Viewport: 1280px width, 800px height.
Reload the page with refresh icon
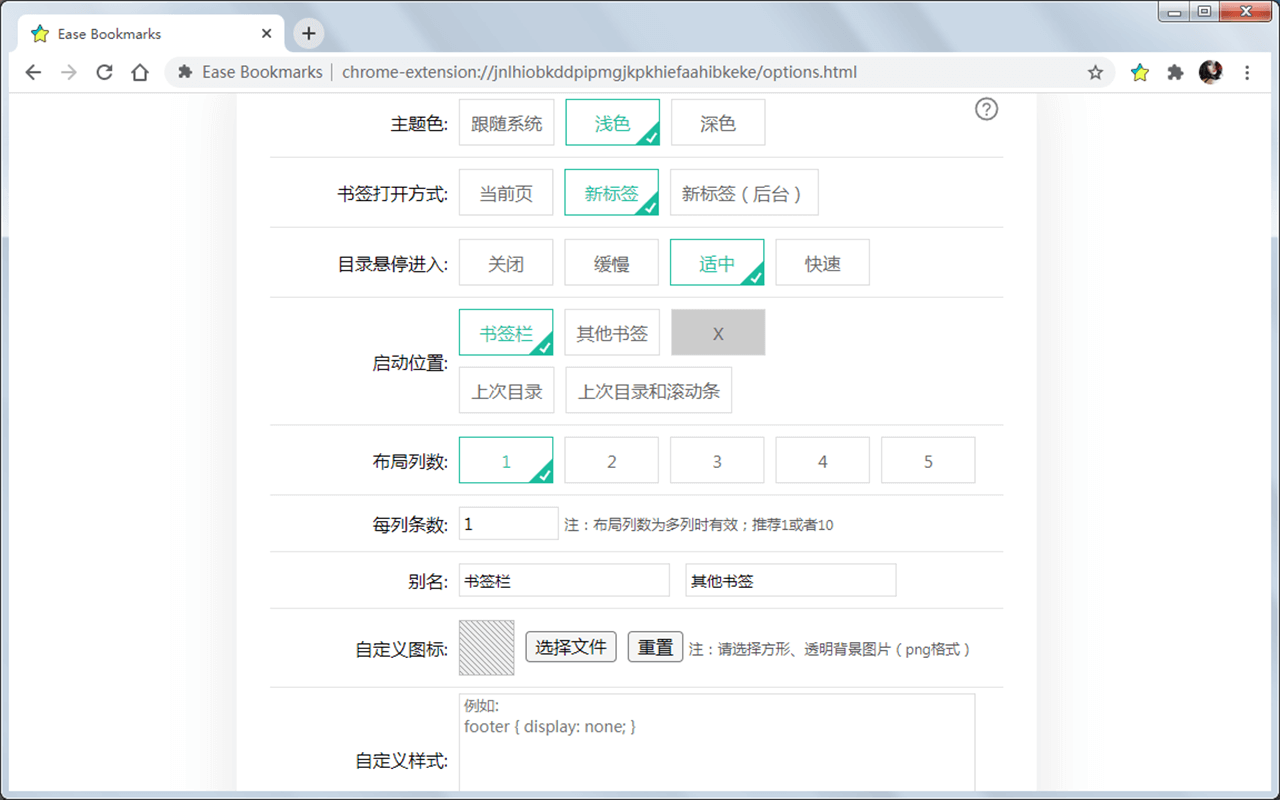tap(104, 71)
